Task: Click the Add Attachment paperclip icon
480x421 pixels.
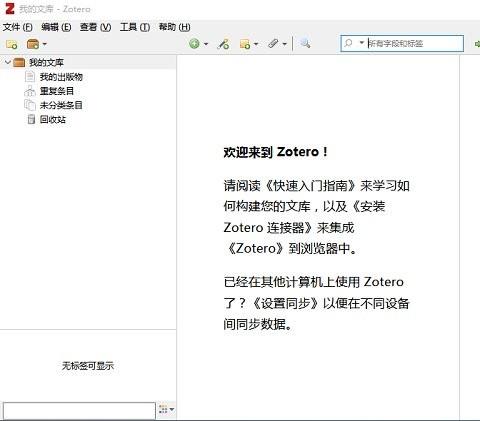Action: point(273,44)
